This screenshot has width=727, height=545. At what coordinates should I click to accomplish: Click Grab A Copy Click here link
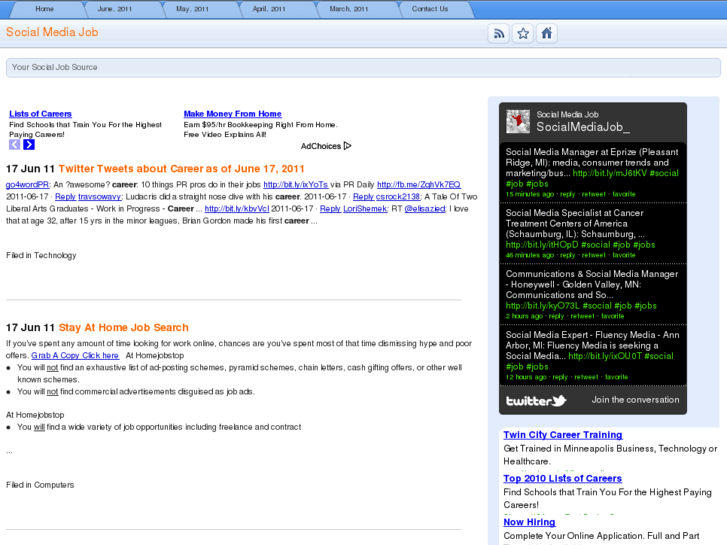point(75,355)
